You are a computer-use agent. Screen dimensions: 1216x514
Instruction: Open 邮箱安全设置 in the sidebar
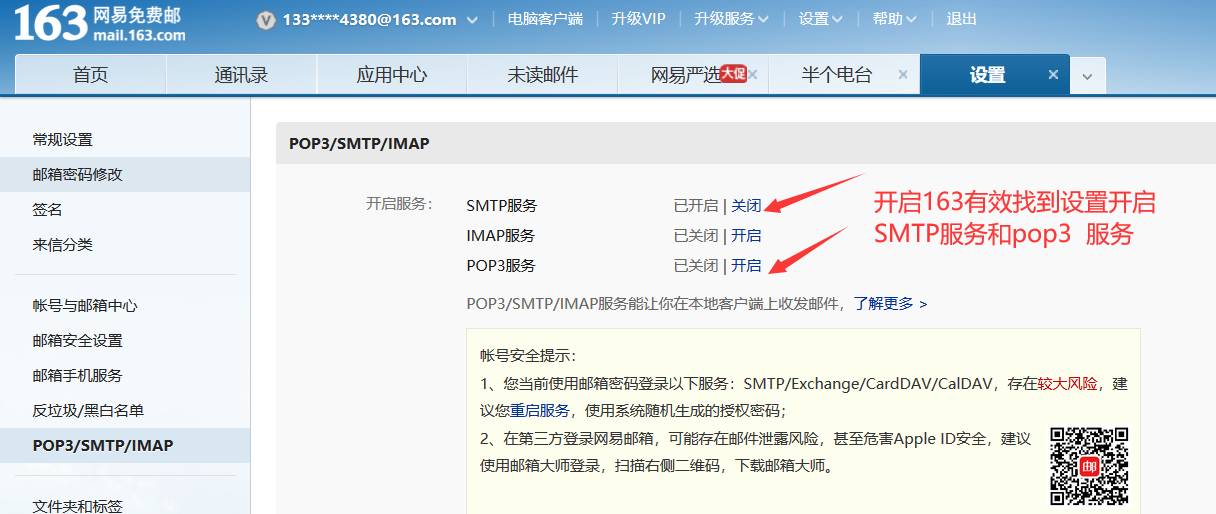pyautogui.click(x=77, y=340)
